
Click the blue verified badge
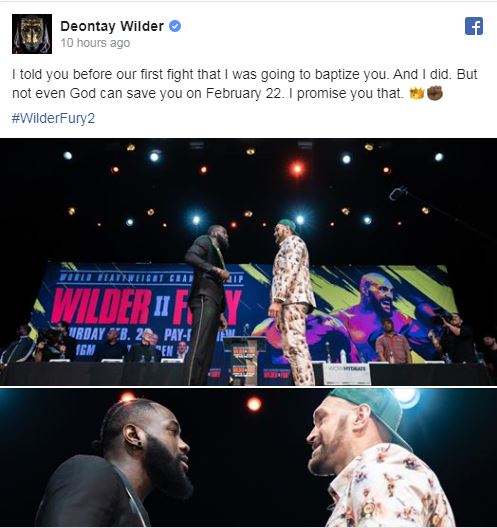pyautogui.click(x=175, y=26)
